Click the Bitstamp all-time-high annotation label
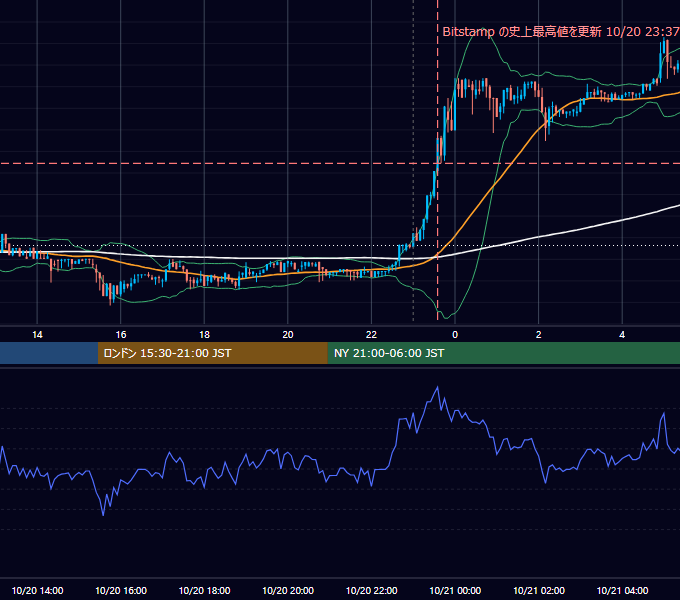The height and width of the screenshot is (600, 680). [561, 32]
